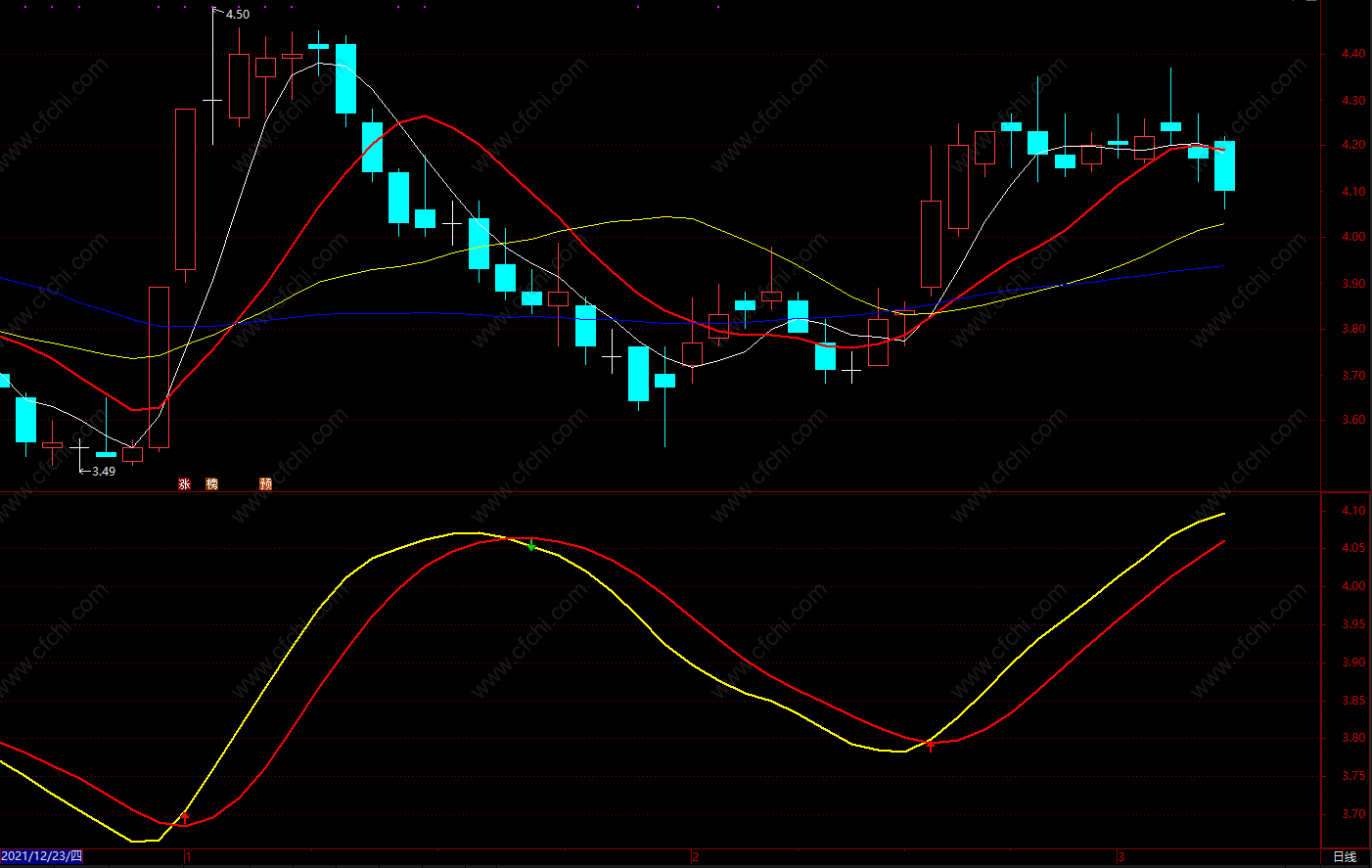This screenshot has height=868, width=1372.
Task: Click month marker 2 on time axis
Action: tap(696, 857)
